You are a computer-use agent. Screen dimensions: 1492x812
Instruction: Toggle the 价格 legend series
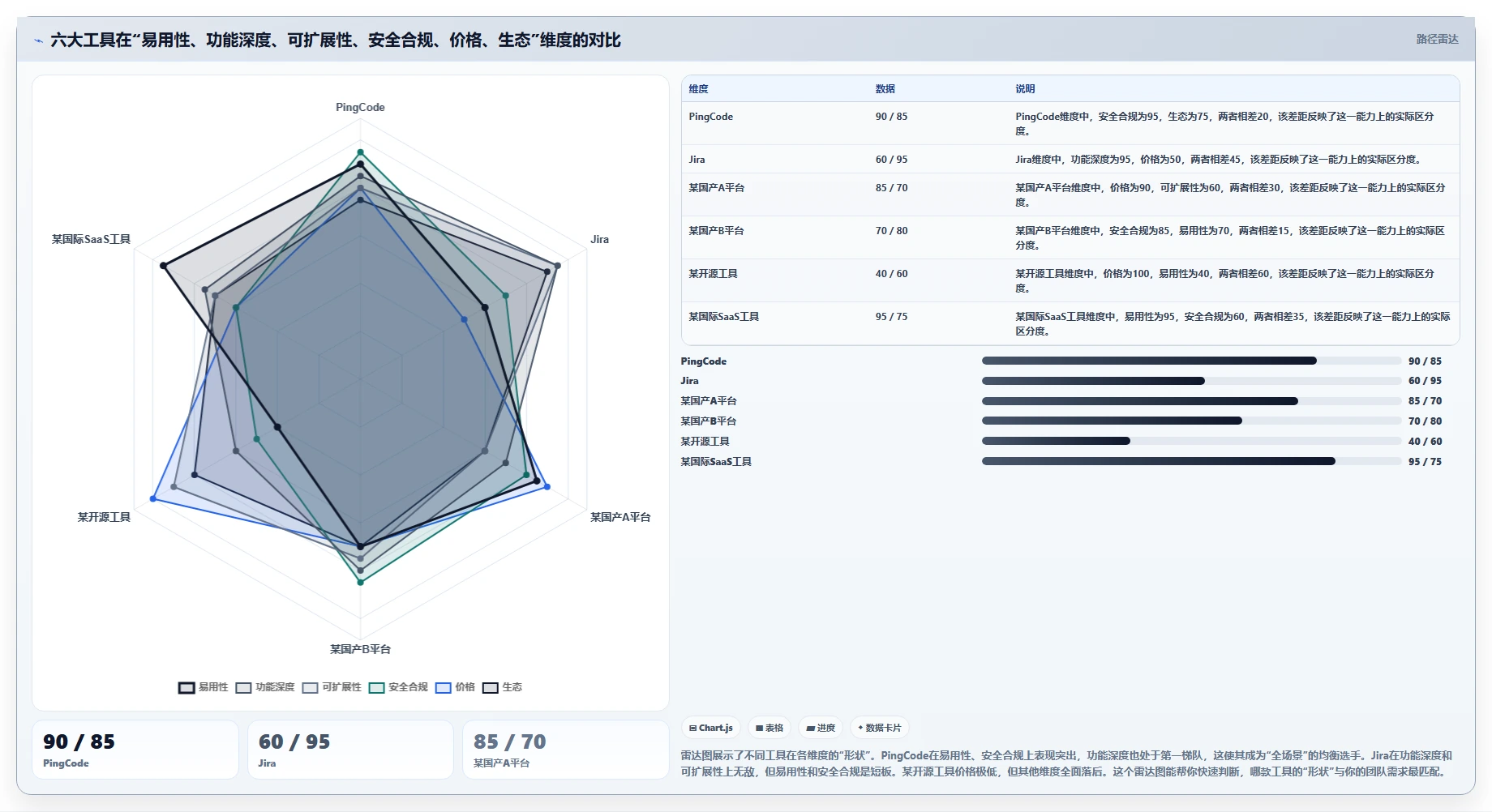click(x=455, y=687)
